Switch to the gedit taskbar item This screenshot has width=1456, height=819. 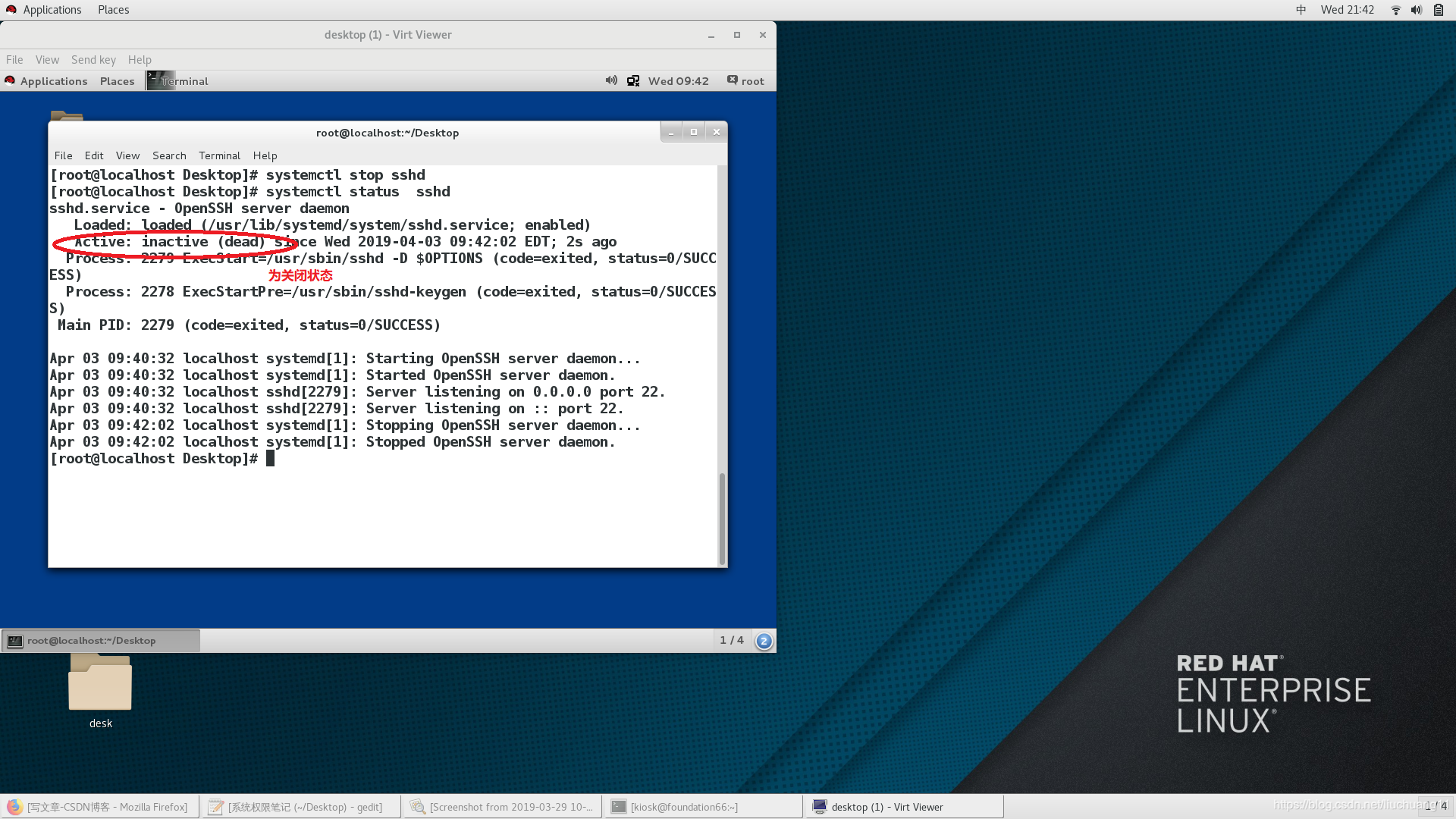pos(301,807)
